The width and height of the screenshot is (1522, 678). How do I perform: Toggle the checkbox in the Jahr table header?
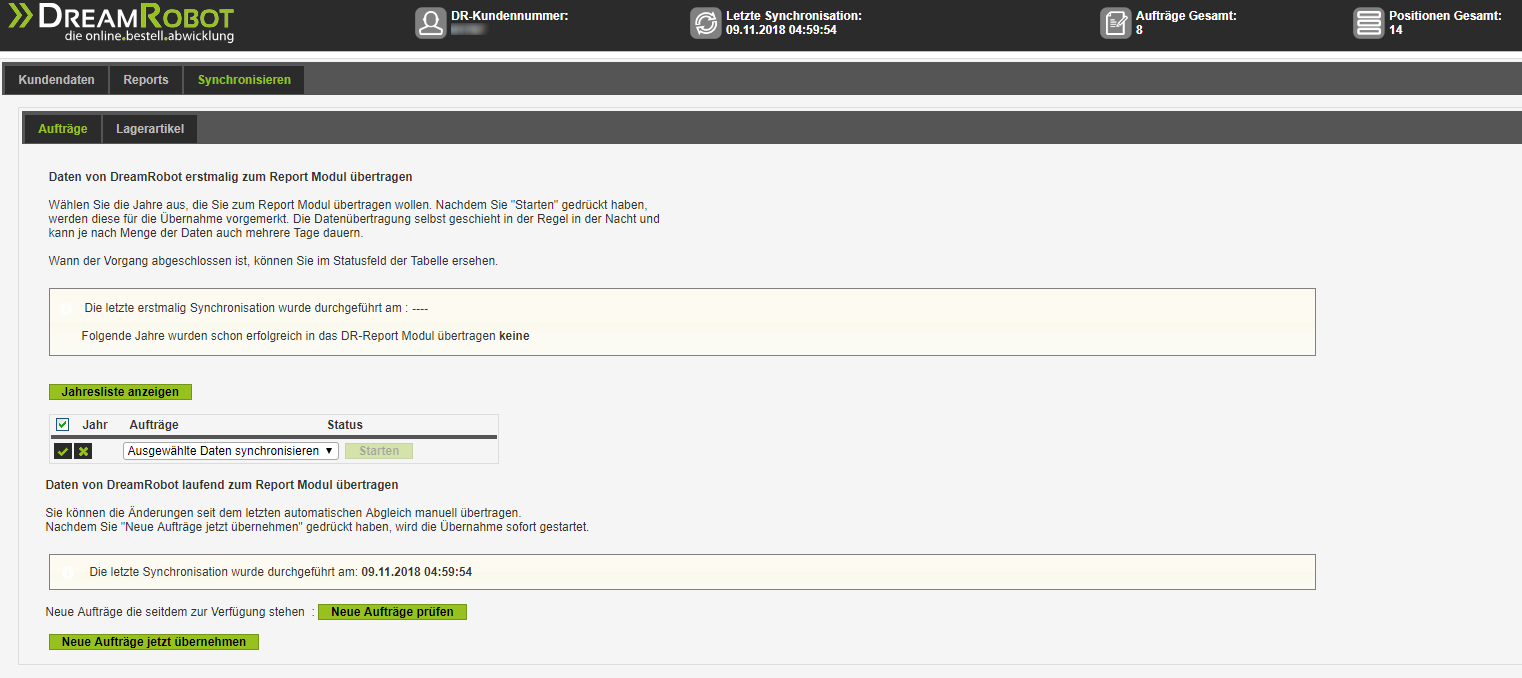[x=63, y=424]
